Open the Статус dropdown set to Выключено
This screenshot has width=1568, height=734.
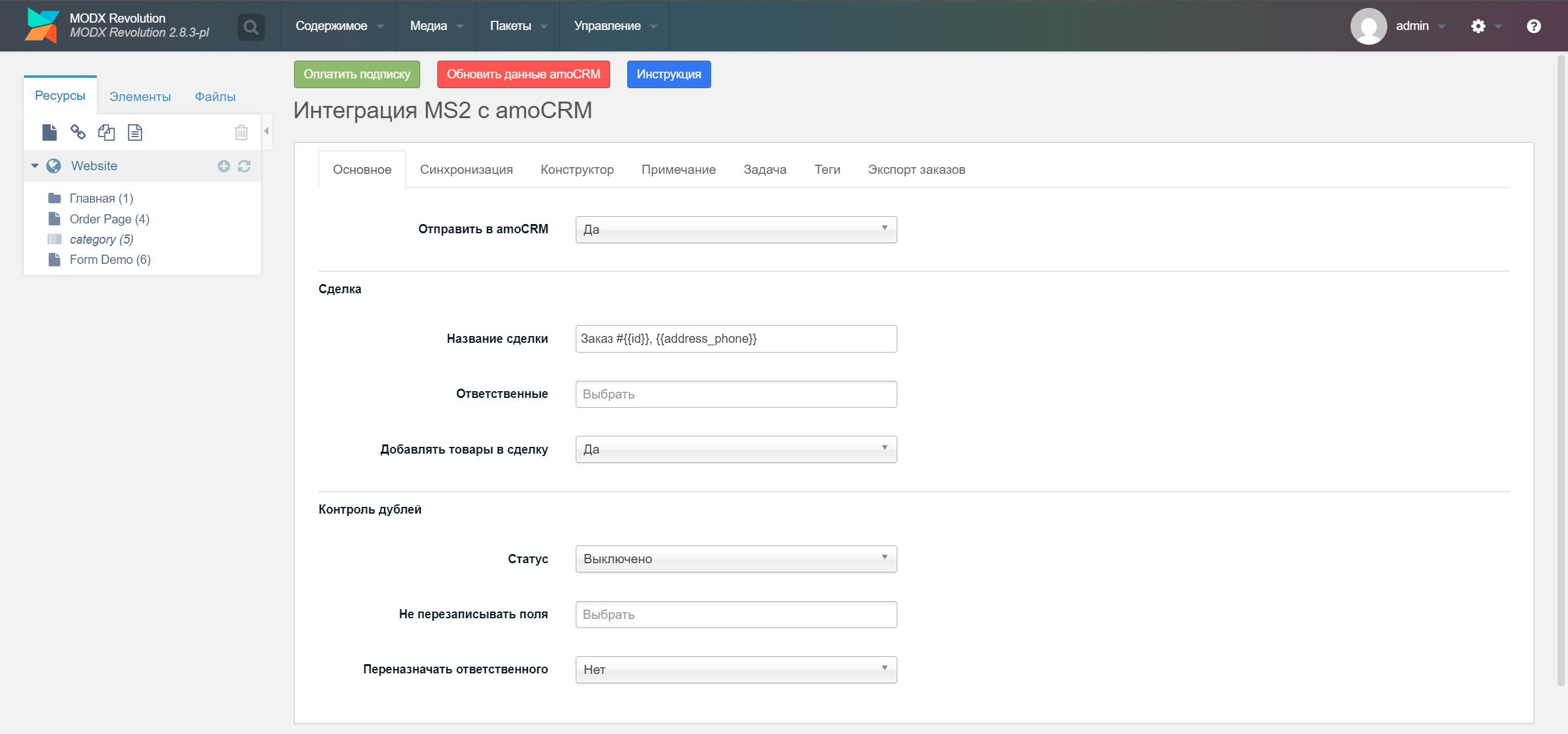736,559
